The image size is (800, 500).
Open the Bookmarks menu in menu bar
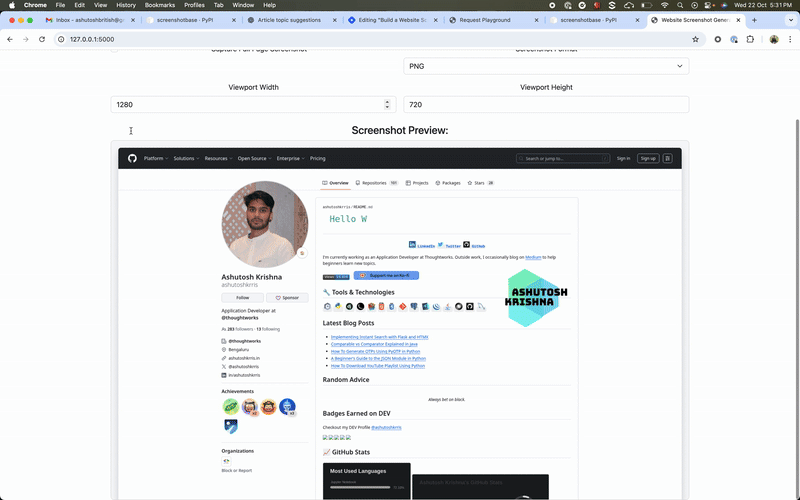[x=159, y=5]
